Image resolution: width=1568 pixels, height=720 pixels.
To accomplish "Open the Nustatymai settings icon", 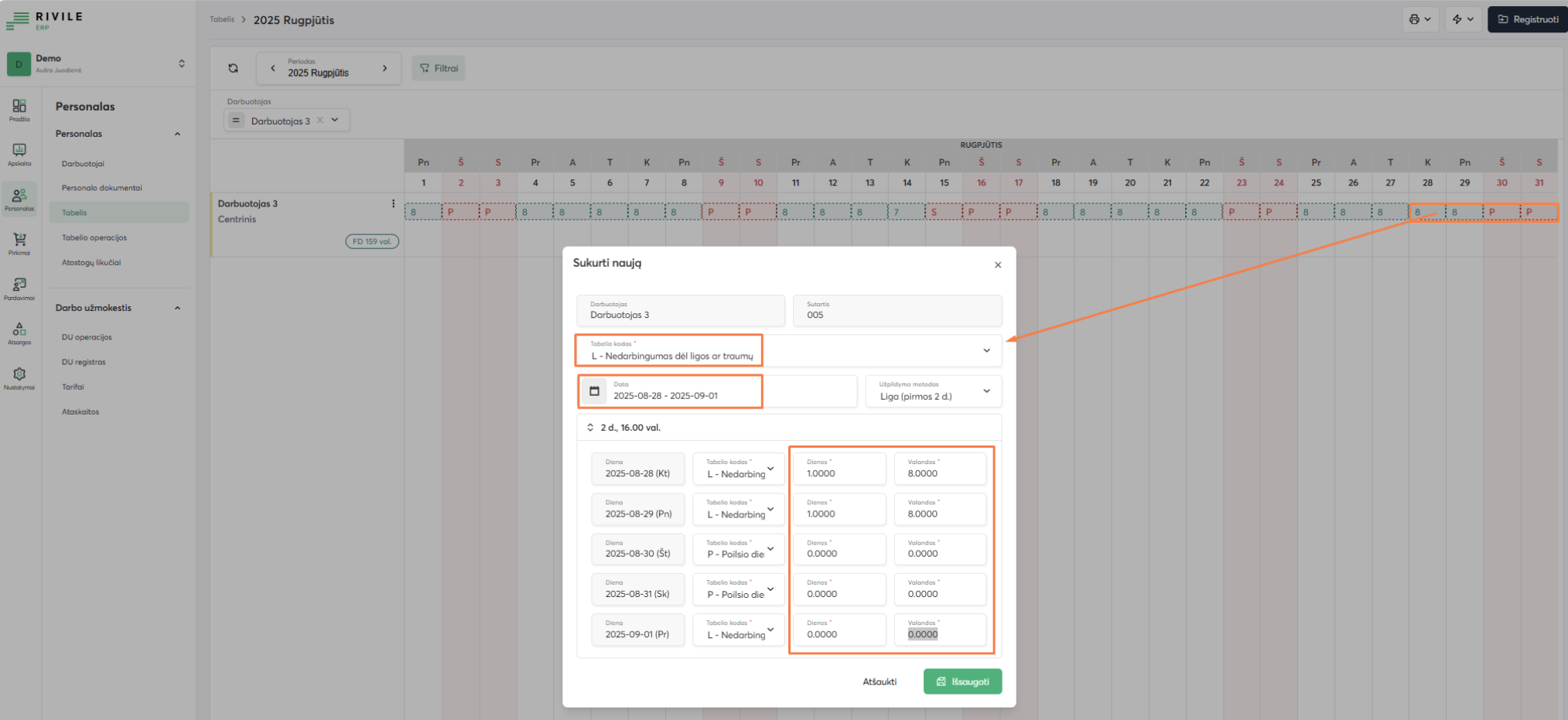I will tap(18, 374).
